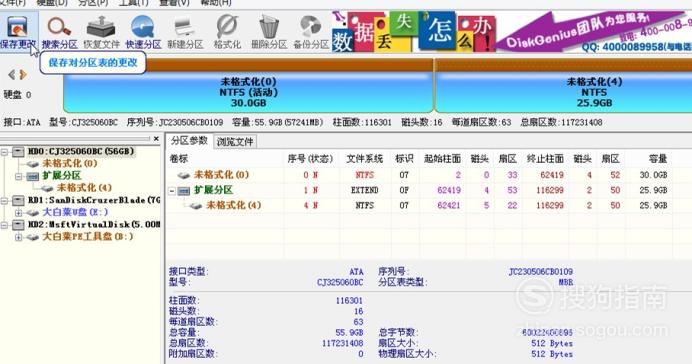The width and height of the screenshot is (692, 364).
Task: Select RD1:SanDiskCruzerBlade in the tree
Action: 94,200
